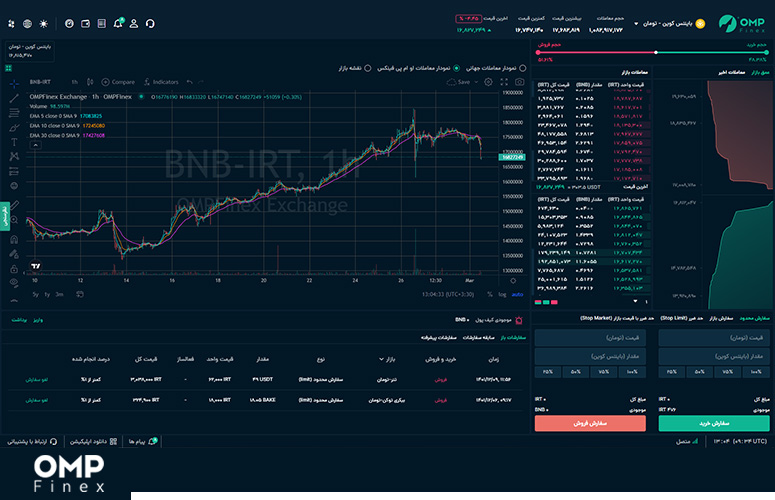The width and height of the screenshot is (775, 500).
Task: Switch to the market depth tab
Action: (x=760, y=72)
